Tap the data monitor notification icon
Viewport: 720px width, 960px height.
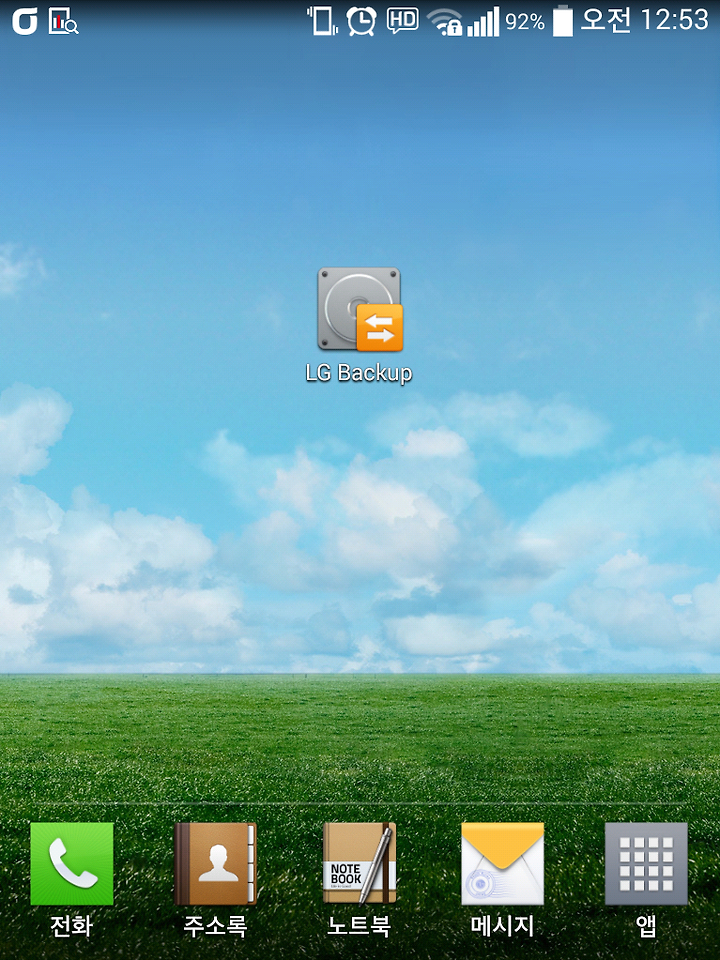tap(64, 21)
